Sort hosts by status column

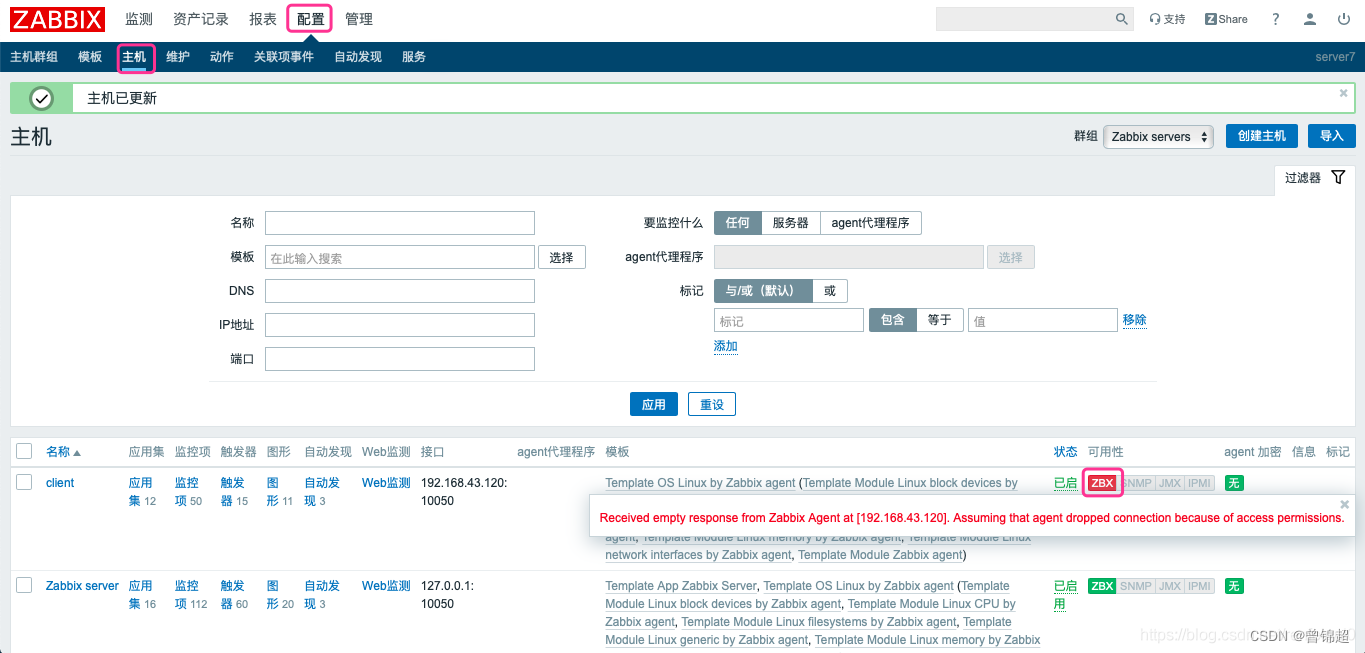(x=1065, y=452)
